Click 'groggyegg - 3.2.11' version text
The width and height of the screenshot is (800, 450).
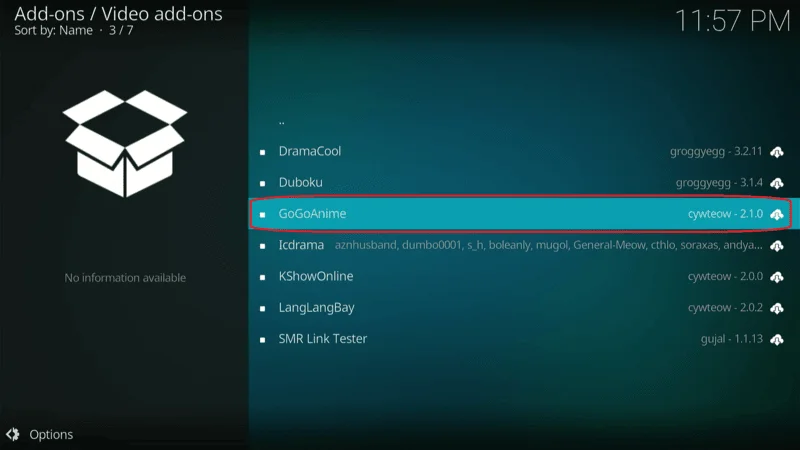[x=716, y=152]
